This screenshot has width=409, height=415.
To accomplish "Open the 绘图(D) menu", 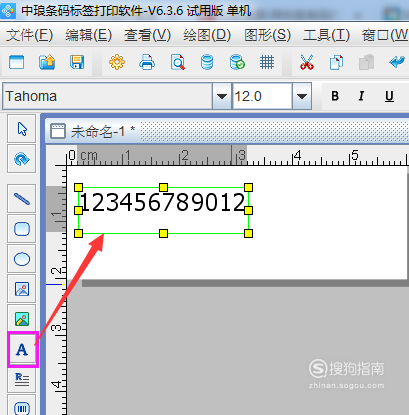I will (x=207, y=35).
